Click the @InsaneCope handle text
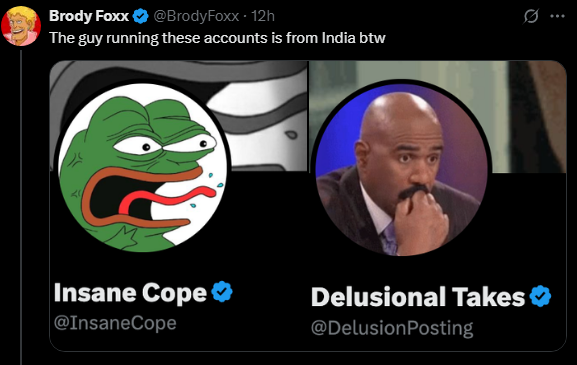 (115, 323)
